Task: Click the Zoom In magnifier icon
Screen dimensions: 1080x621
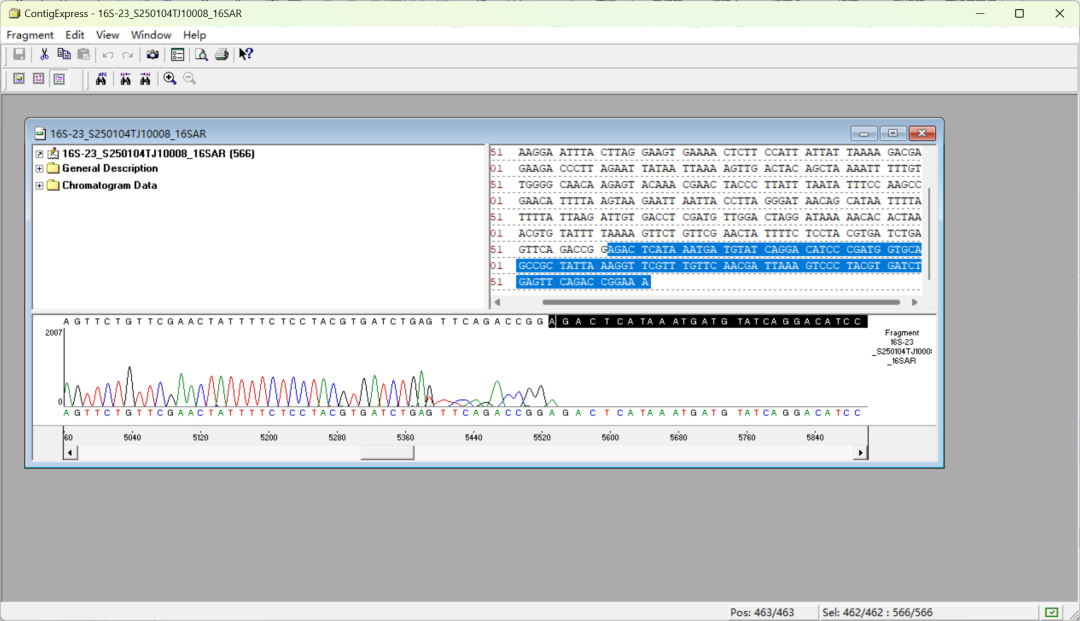Action: click(x=169, y=79)
